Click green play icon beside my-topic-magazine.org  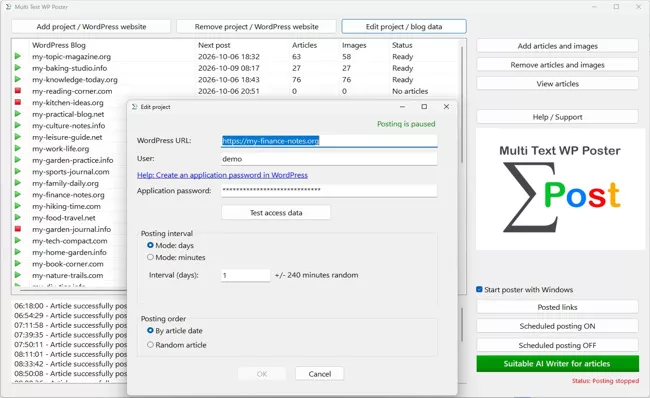click(17, 56)
